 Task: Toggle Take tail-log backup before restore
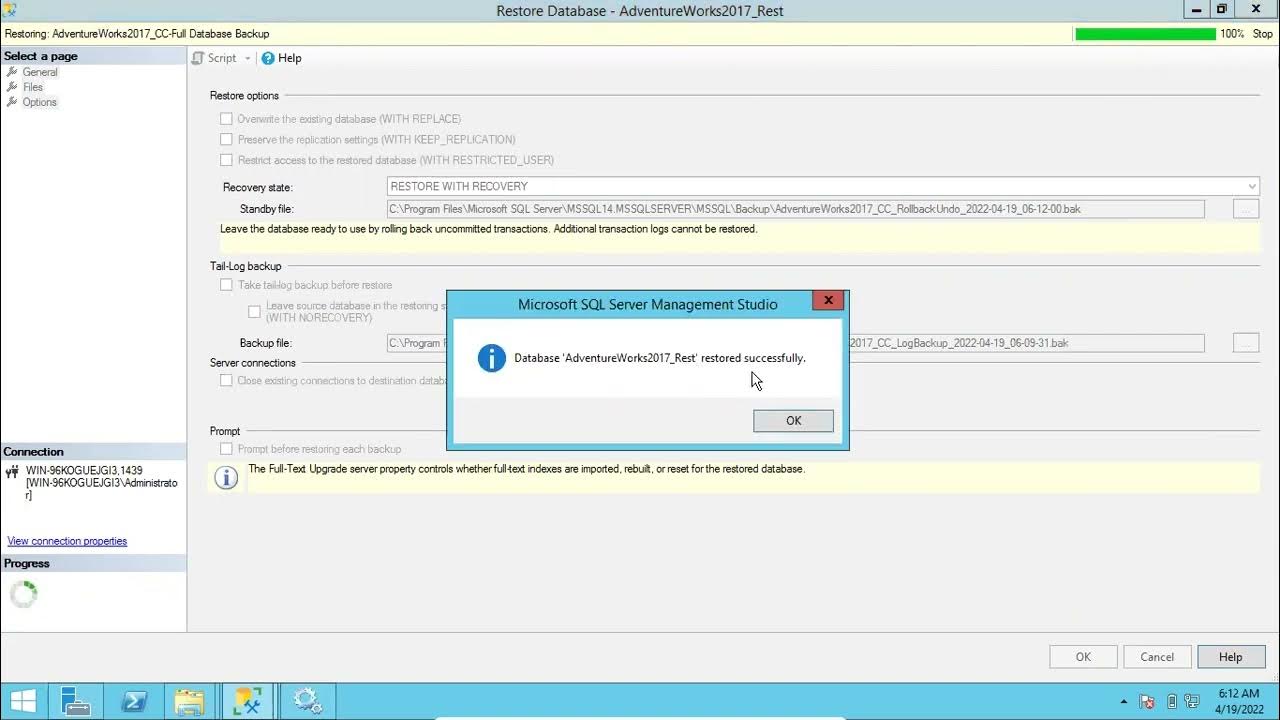tap(226, 285)
